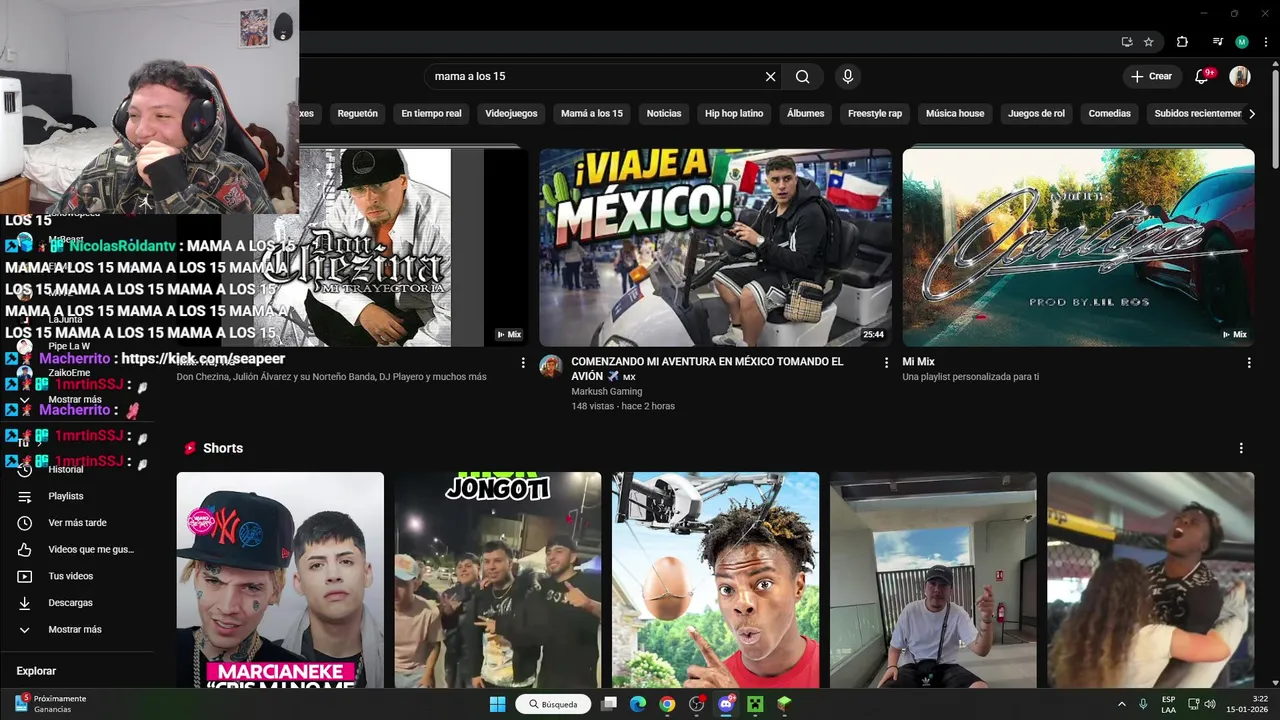Open options for Mi Mix playlist
1280x720 pixels.
click(x=1249, y=363)
